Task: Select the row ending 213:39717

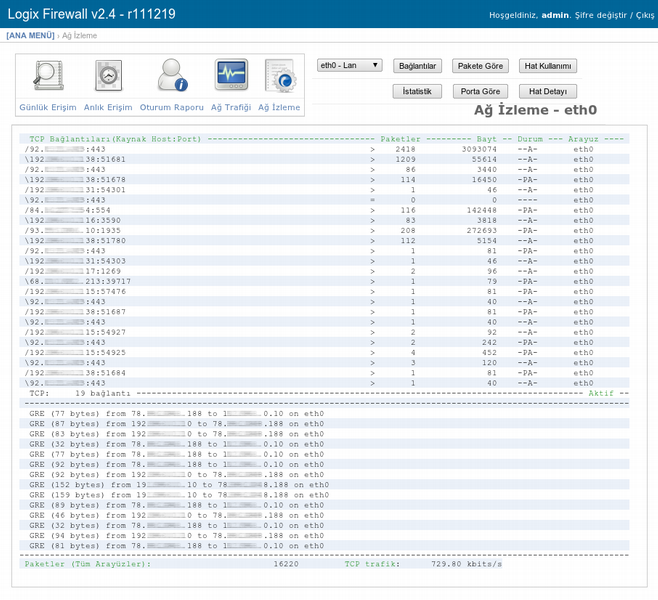Action: pos(324,282)
